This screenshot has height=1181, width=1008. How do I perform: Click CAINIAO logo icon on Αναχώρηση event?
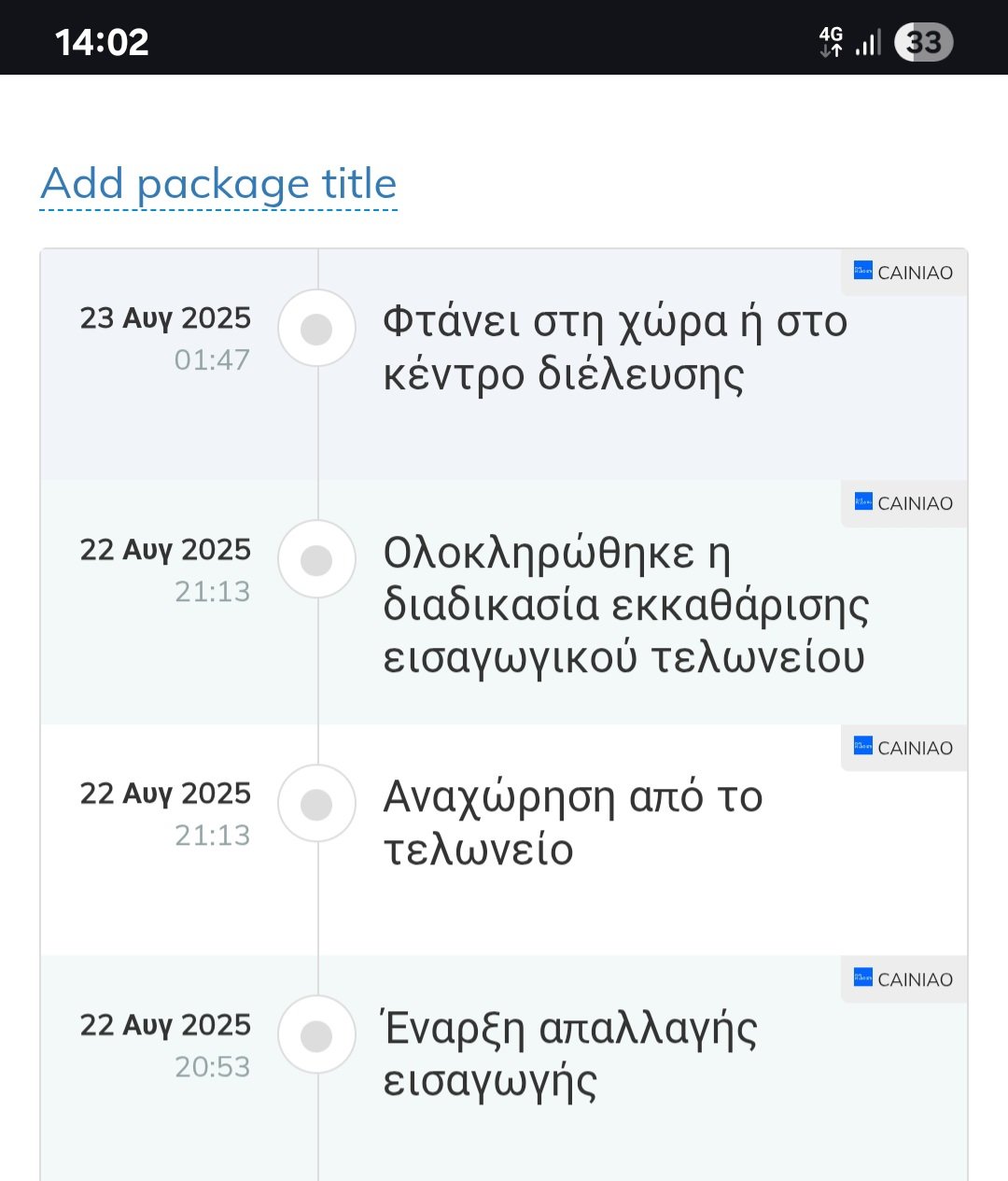(863, 746)
